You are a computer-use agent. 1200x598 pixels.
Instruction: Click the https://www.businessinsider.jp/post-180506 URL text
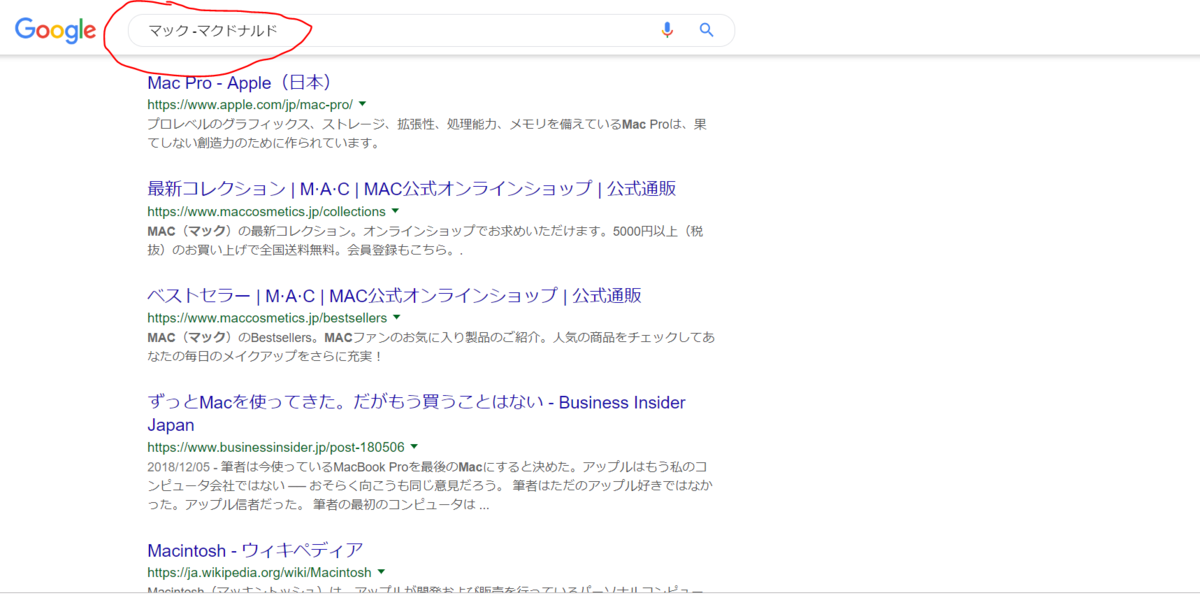tap(276, 448)
